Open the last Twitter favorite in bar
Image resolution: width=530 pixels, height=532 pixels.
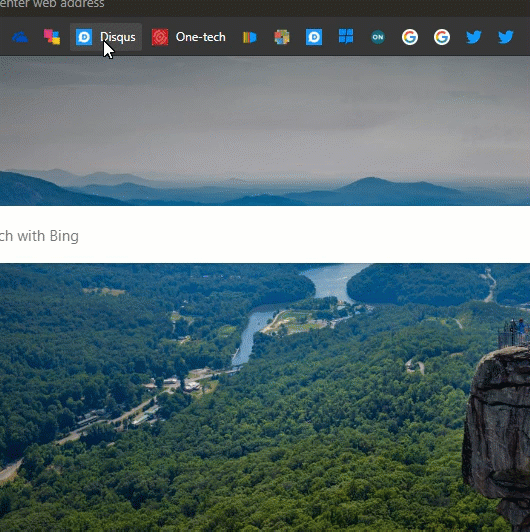506,37
